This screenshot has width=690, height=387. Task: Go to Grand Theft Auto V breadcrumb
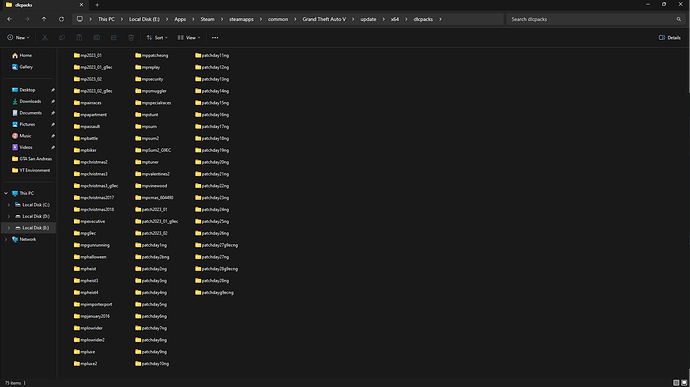pyautogui.click(x=324, y=19)
